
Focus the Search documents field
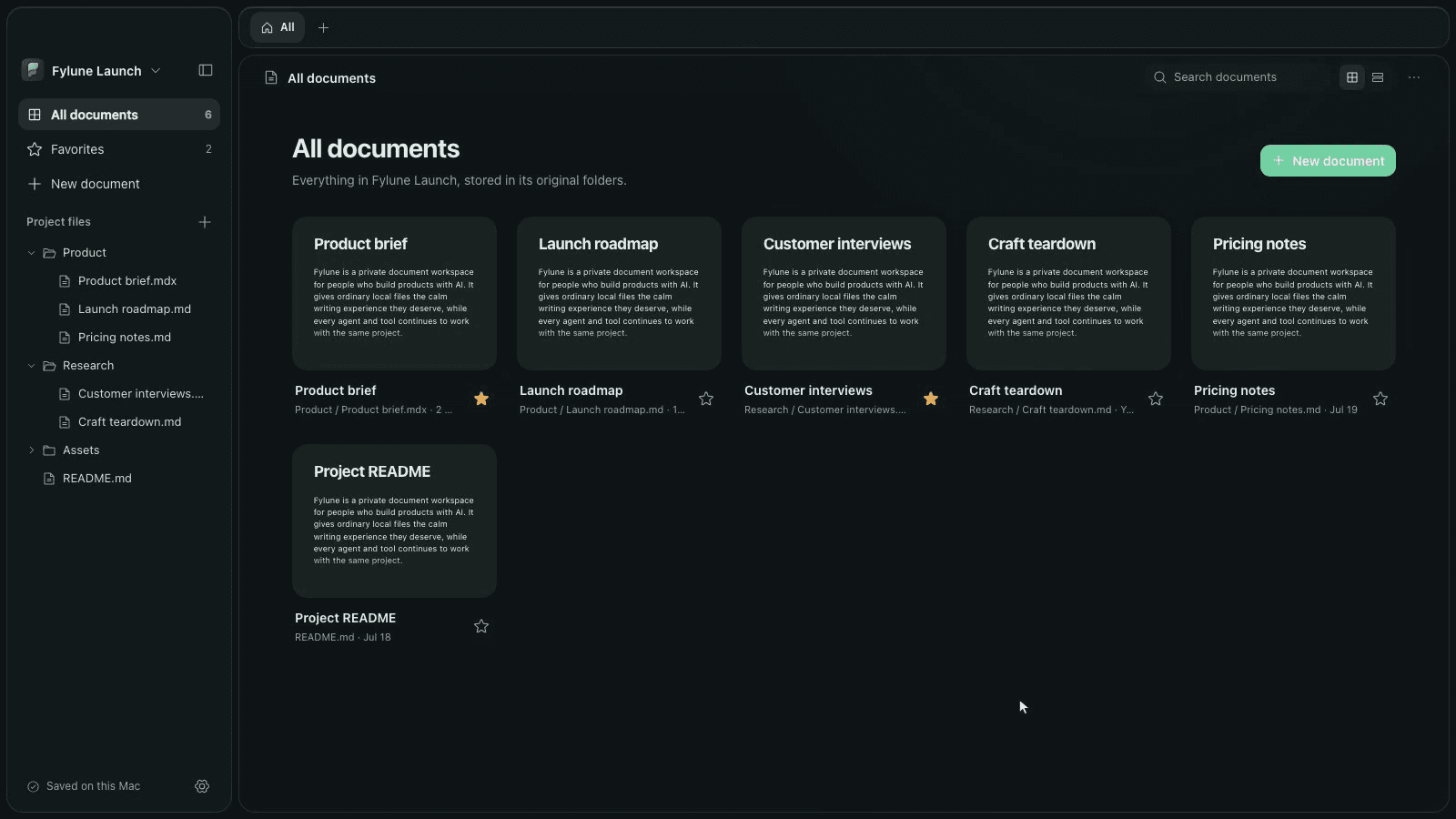tap(1238, 77)
